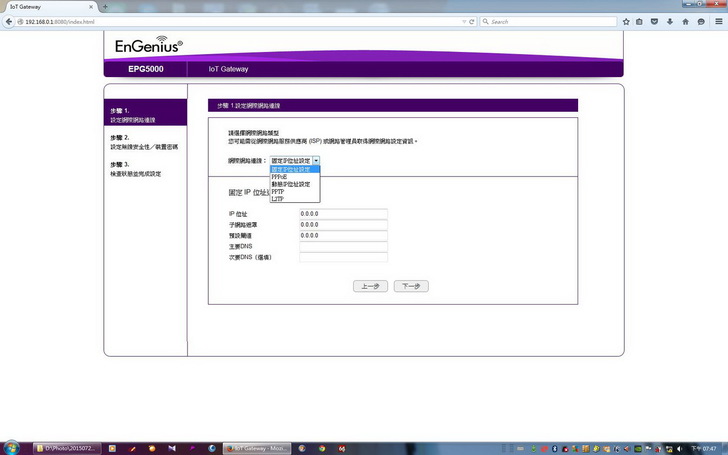Click the browser back arrow button
The height and width of the screenshot is (455, 728).
point(8,21)
